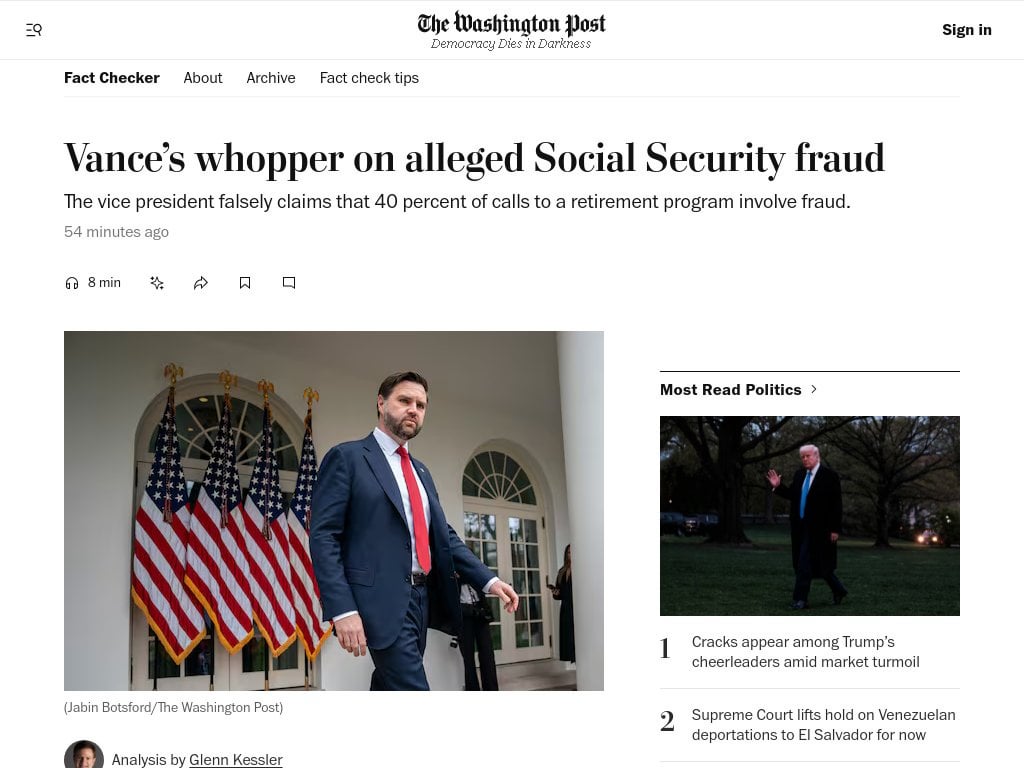Screen dimensions: 1024x768
Task: Open the search and menu icon
Action: (x=34, y=30)
